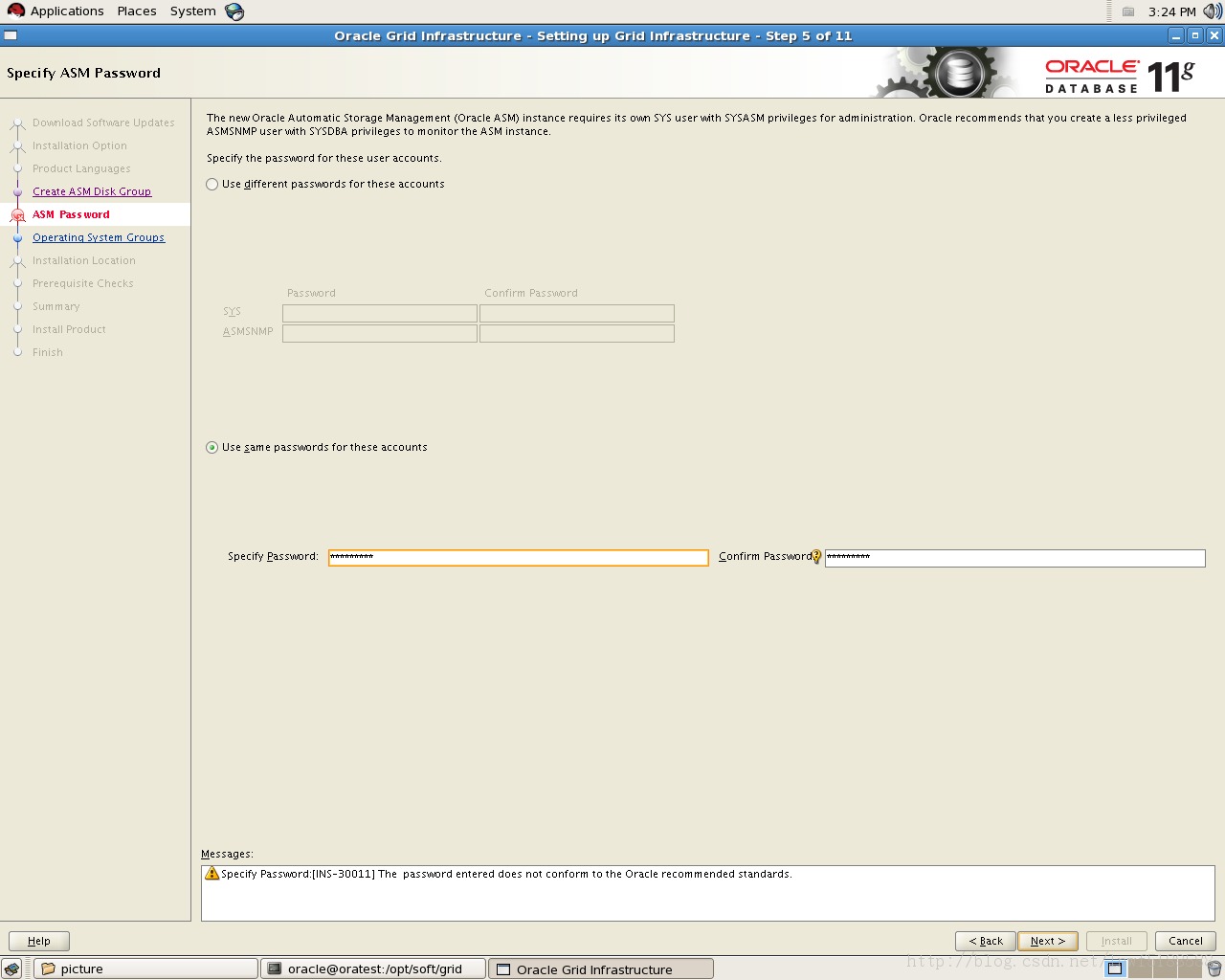
Task: Select Use same passwords for these accounts
Action: pos(212,448)
